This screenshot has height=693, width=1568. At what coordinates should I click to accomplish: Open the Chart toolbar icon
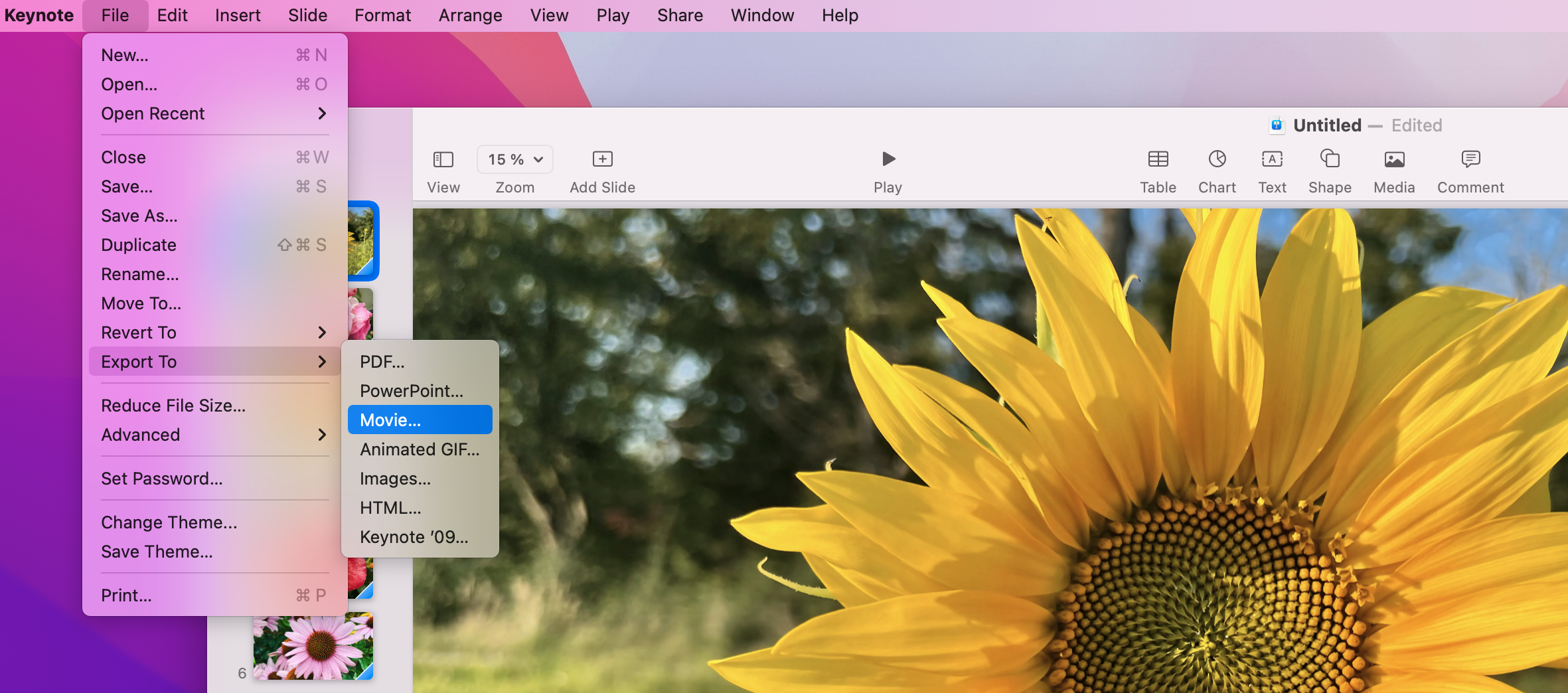1217,159
